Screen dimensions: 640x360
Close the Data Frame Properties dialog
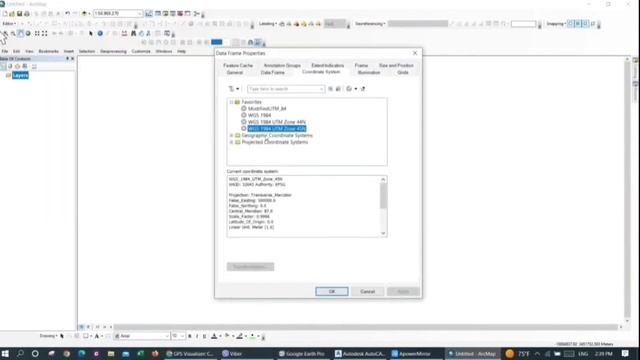click(x=415, y=53)
